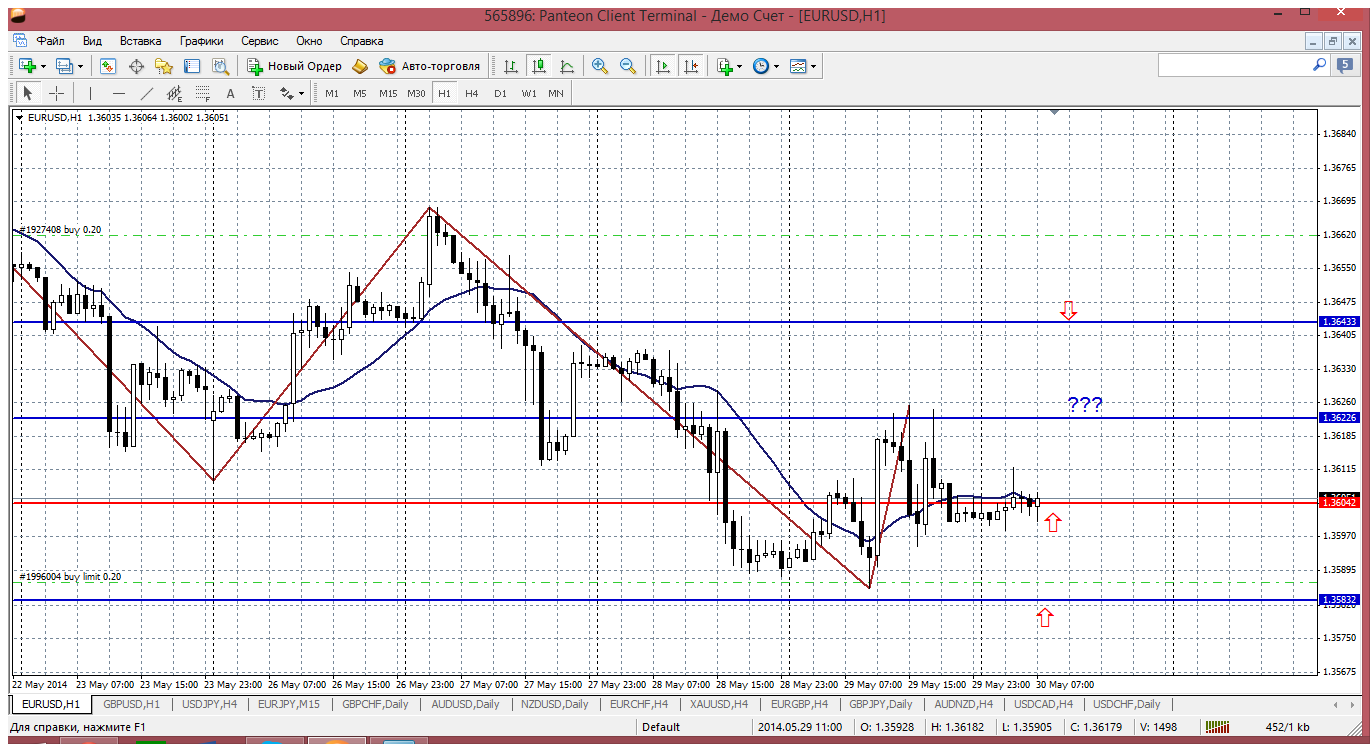The image size is (1370, 744).
Task: Switch to the GBPUSD,H1 chart tab
Action: coord(131,704)
